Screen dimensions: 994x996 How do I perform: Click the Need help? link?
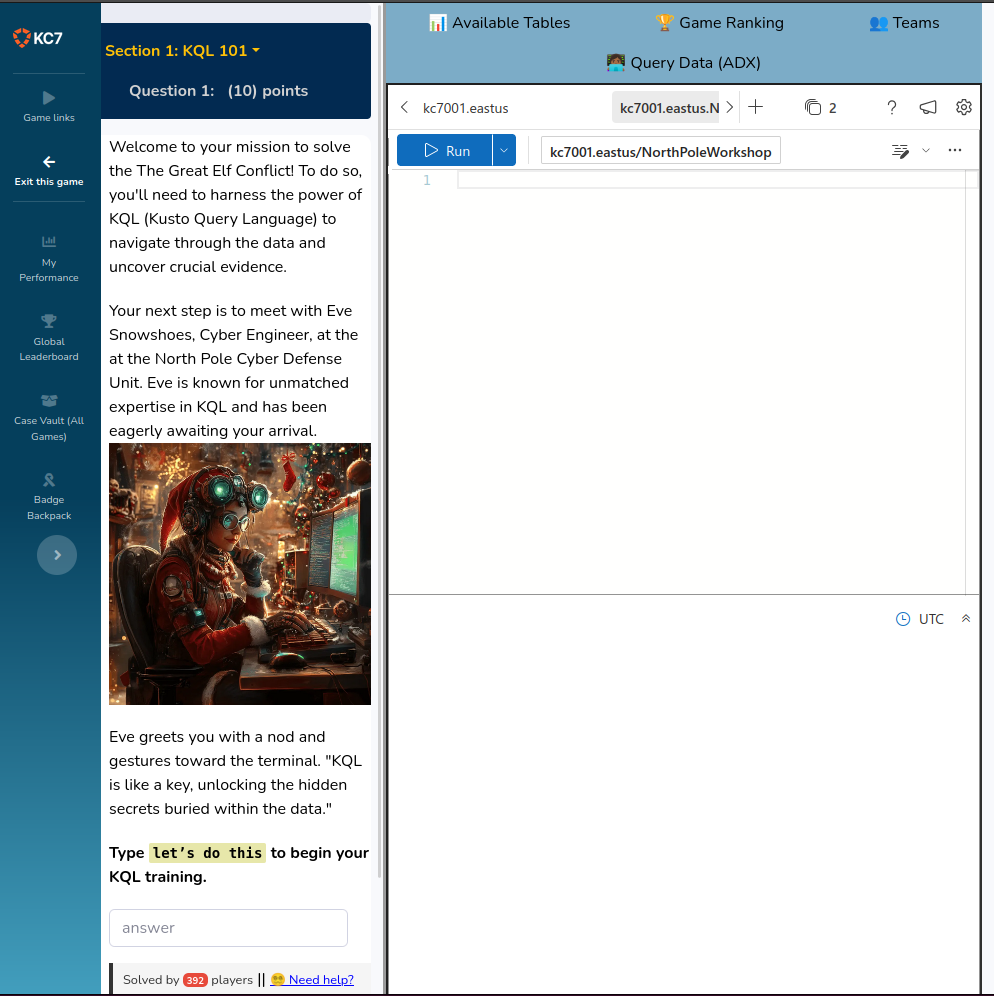click(320, 980)
